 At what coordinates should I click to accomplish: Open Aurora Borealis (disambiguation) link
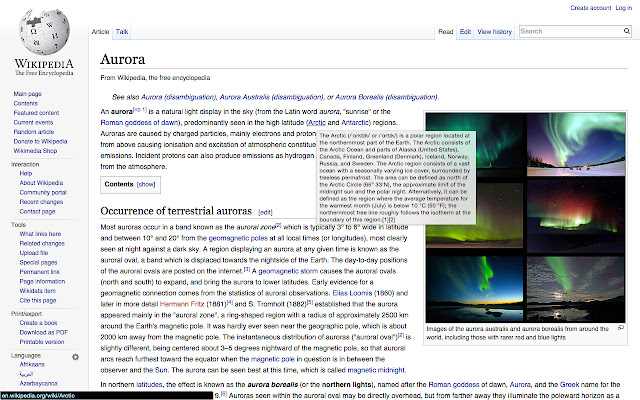tap(386, 97)
